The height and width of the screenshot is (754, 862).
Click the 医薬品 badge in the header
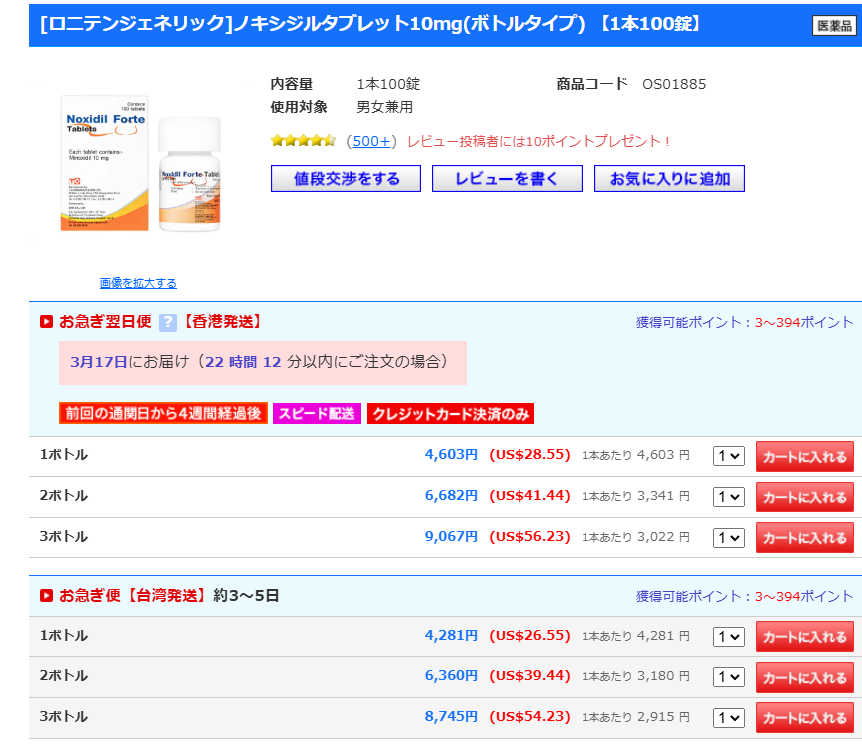(x=833, y=26)
